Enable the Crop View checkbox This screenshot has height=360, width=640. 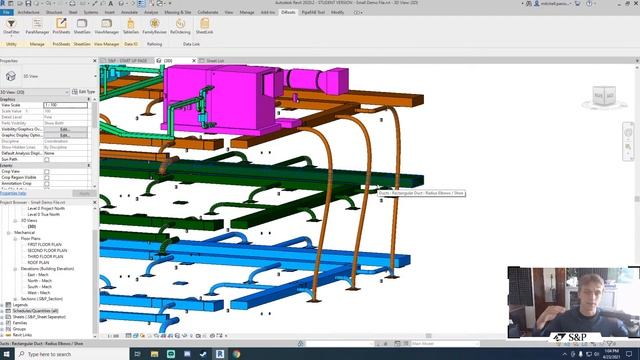(47, 171)
